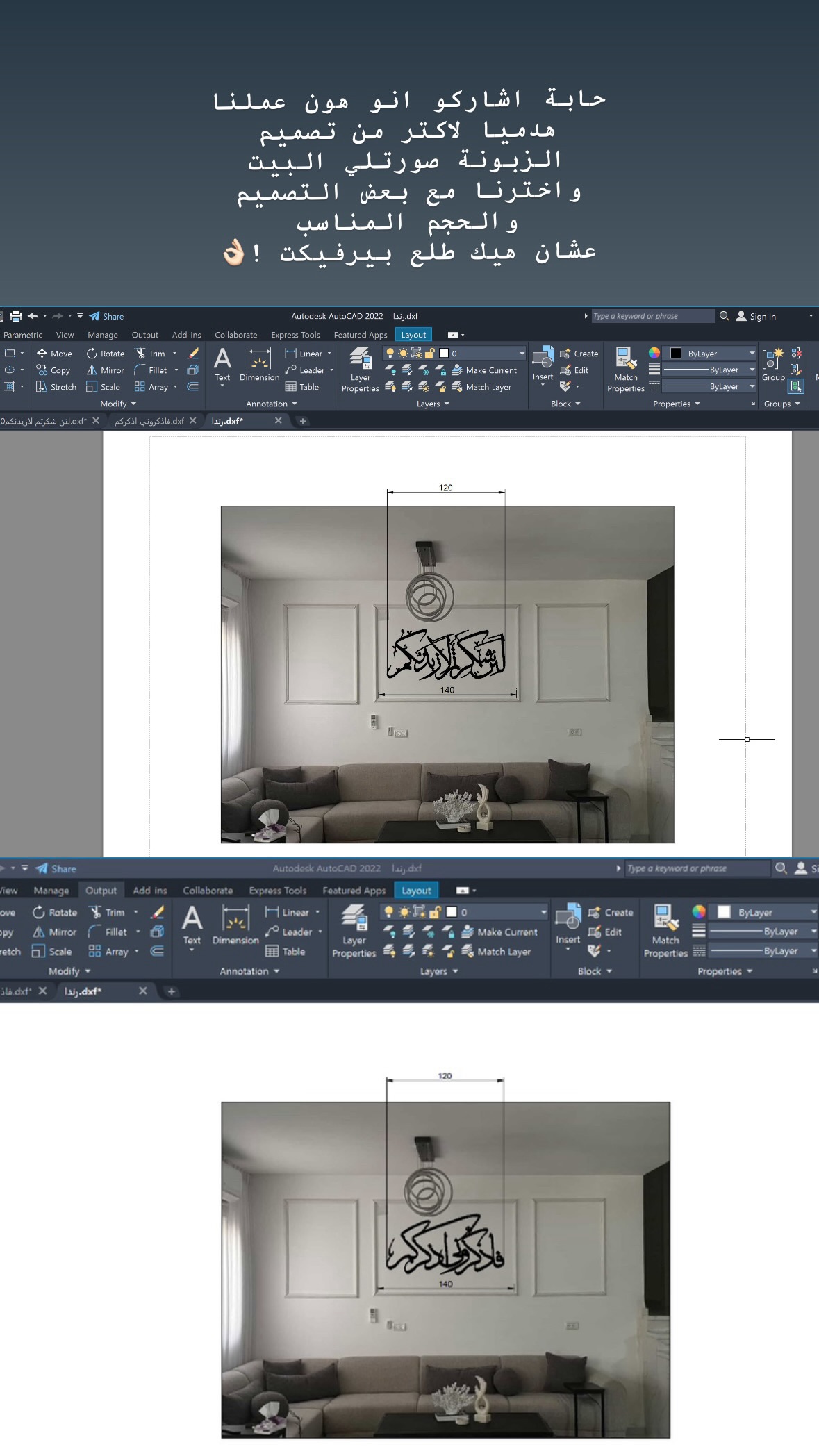Open the Express Tools tab in upper window
The width and height of the screenshot is (819, 1456).
point(295,335)
